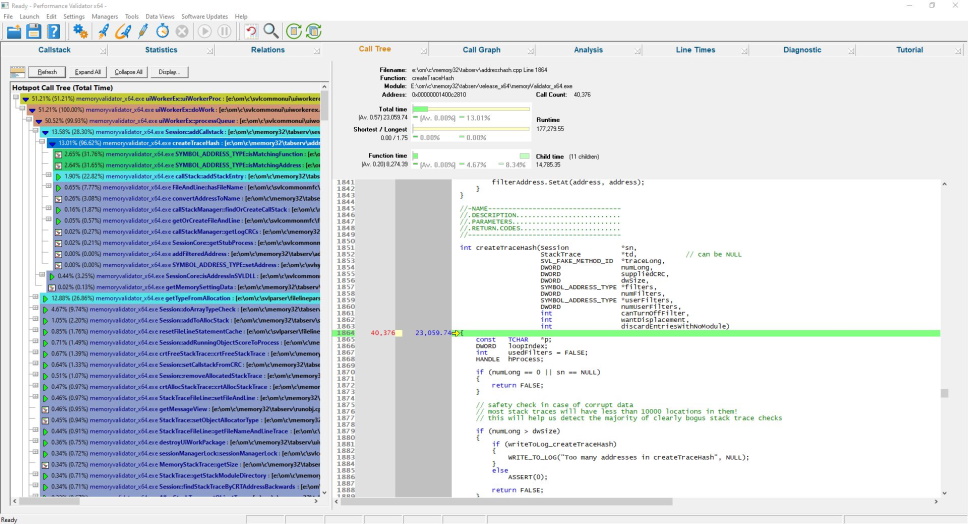The image size is (968, 524).
Task: Expand the getTypeFromAllocation node
Action: click(36, 297)
